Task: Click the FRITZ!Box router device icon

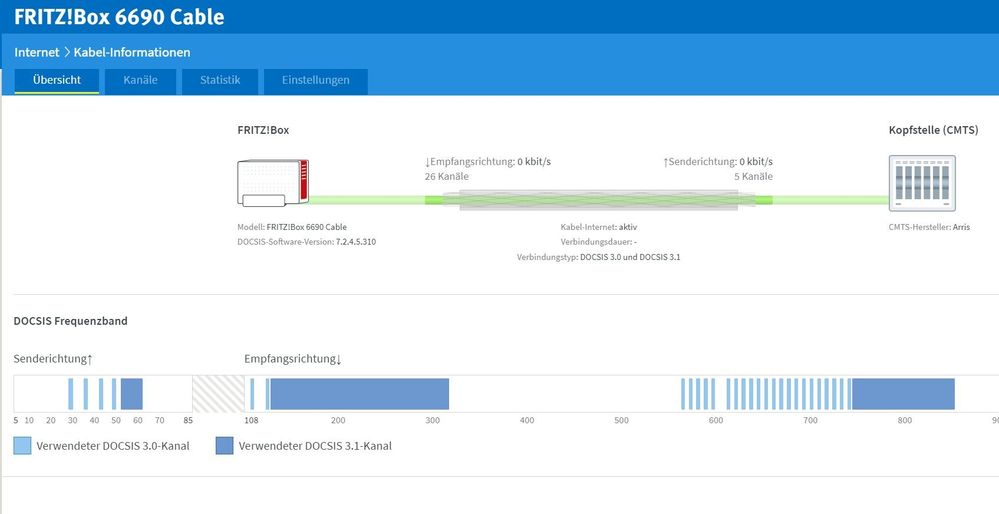Action: (273, 183)
